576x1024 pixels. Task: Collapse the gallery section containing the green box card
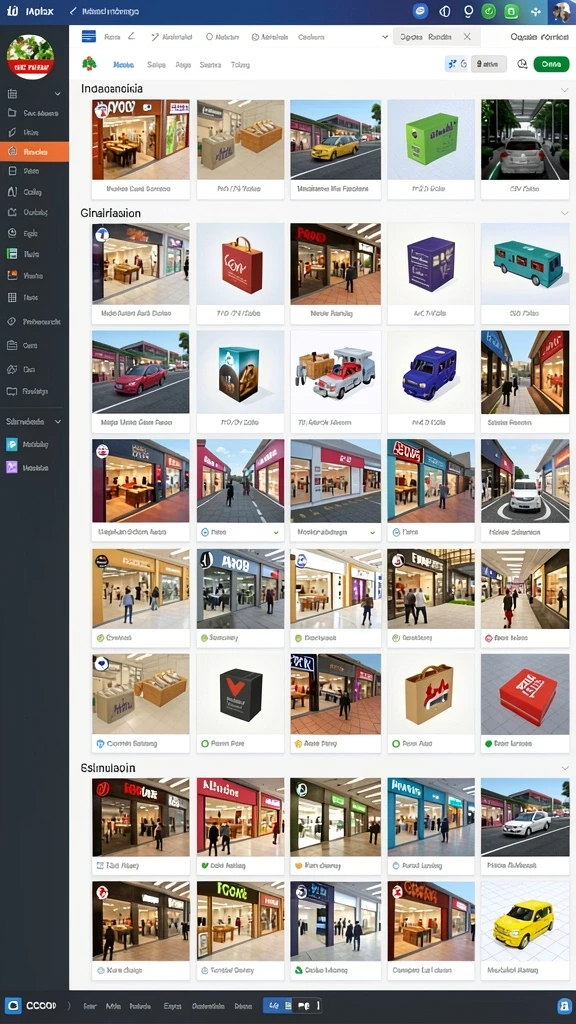[564, 89]
